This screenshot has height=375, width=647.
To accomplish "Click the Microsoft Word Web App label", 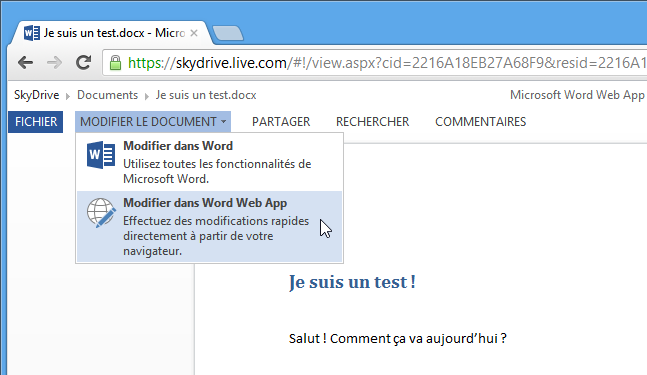I will point(577,95).
